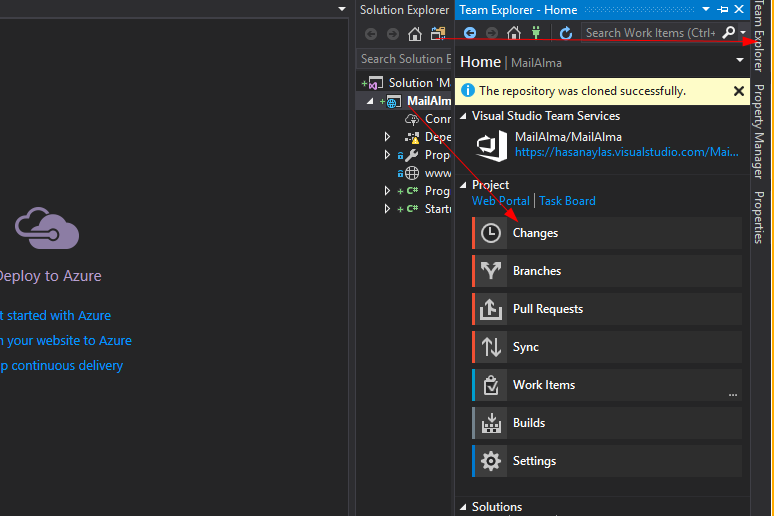Expand the Startup.cs node
This screenshot has height=516, width=774.
pos(387,209)
